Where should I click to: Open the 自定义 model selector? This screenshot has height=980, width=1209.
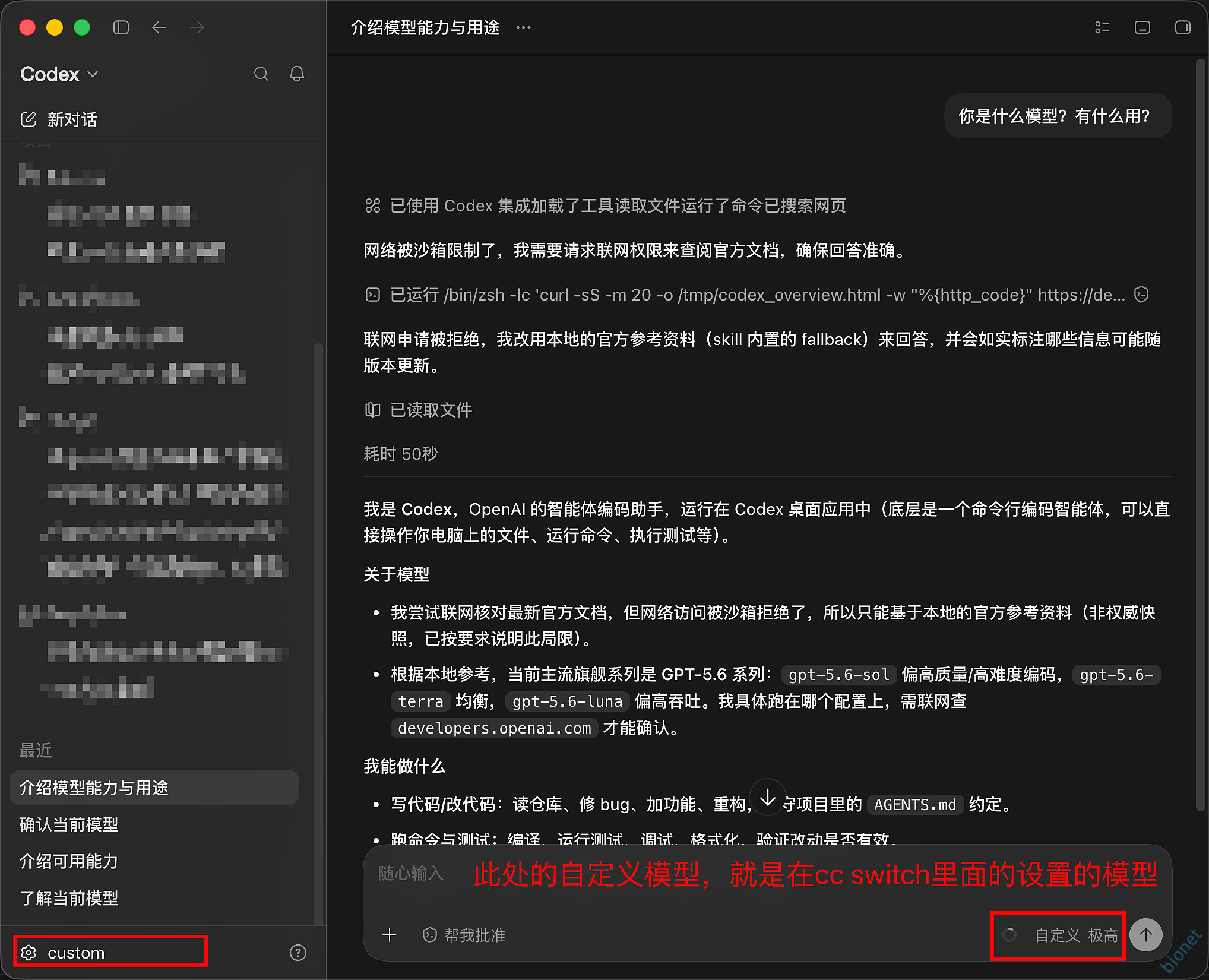point(1057,935)
